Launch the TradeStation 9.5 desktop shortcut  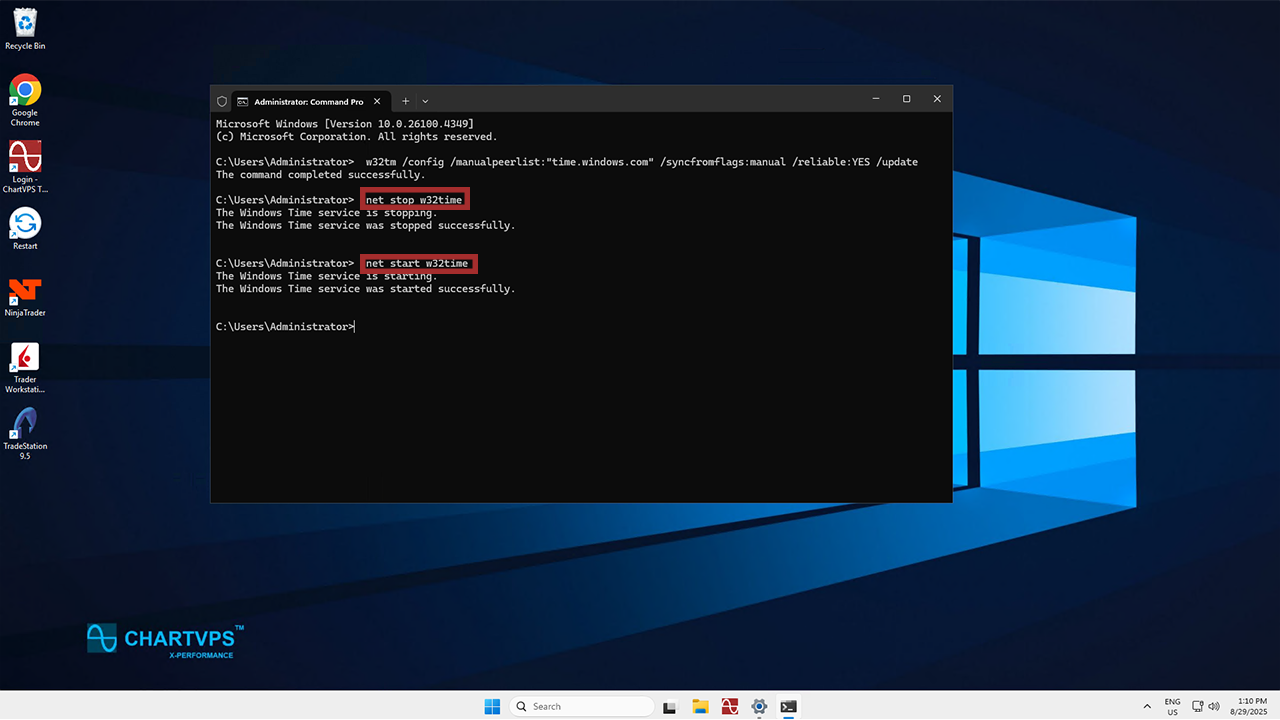pyautogui.click(x=25, y=423)
